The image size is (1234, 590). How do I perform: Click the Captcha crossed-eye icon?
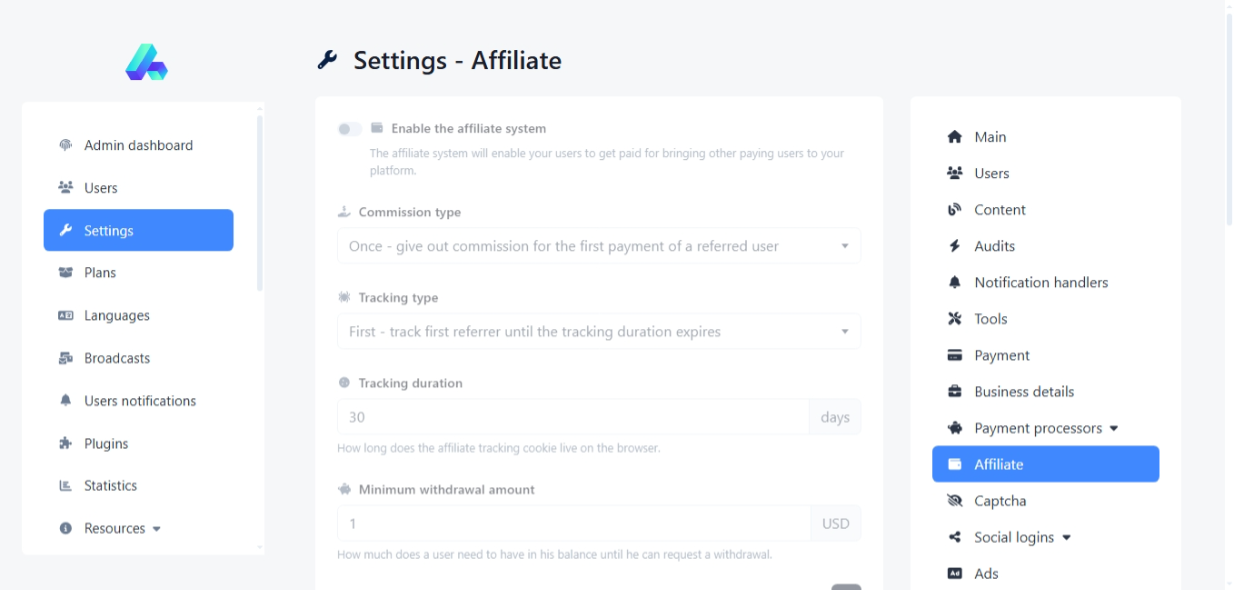pos(954,501)
